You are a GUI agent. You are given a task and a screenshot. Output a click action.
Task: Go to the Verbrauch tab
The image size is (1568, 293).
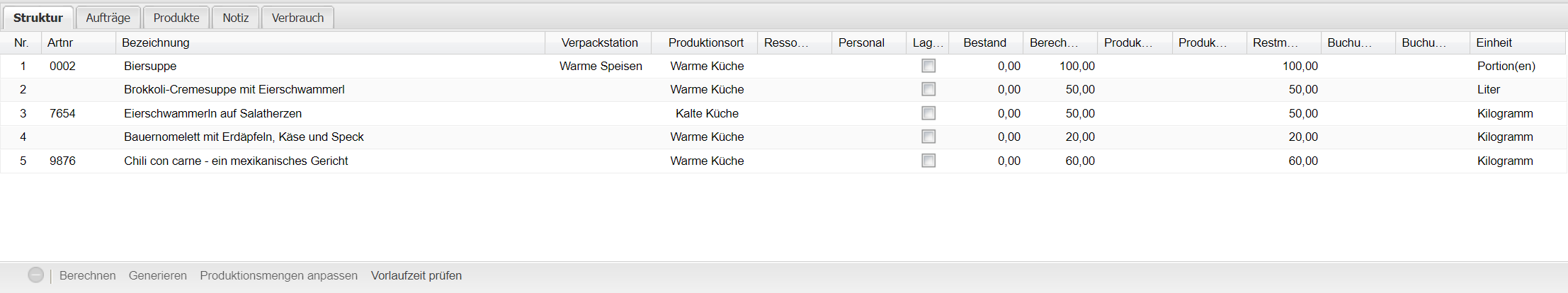tap(297, 18)
